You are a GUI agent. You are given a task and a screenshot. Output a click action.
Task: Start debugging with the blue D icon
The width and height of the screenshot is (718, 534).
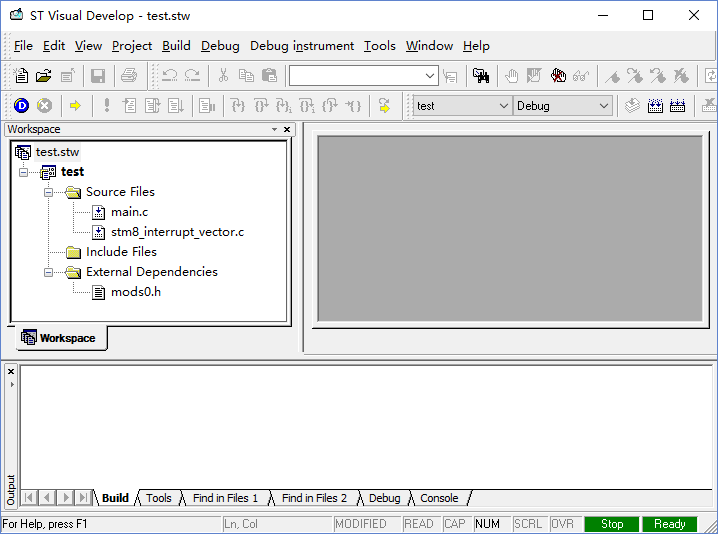[21, 106]
